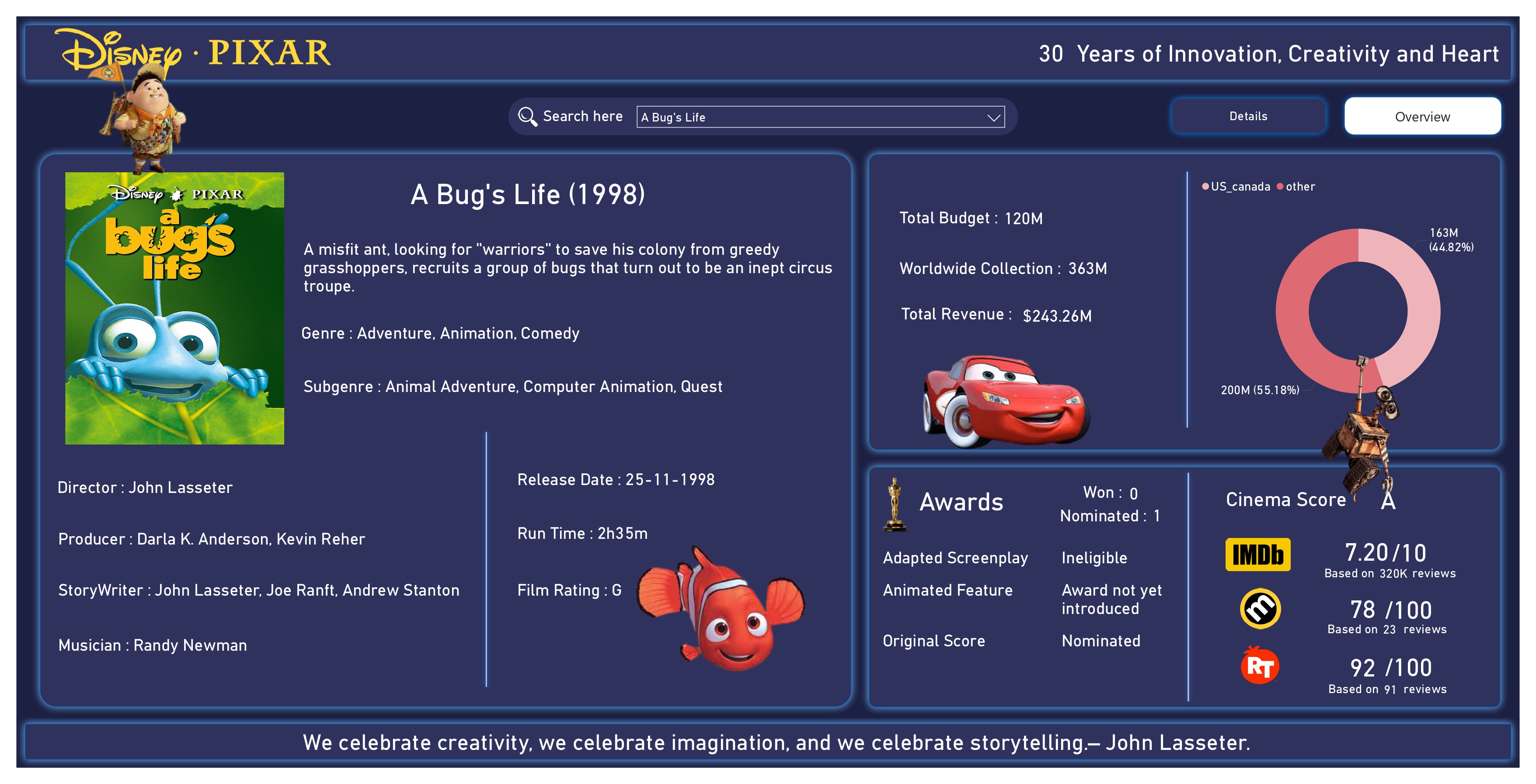The height and width of the screenshot is (784, 1536).
Task: Click the Rotten Tomatoes 92/100 score
Action: [1390, 668]
